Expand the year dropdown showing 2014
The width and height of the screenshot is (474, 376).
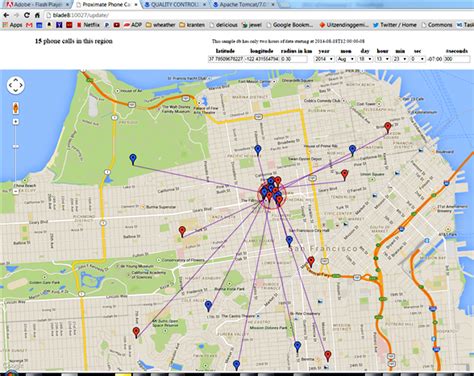pos(324,59)
